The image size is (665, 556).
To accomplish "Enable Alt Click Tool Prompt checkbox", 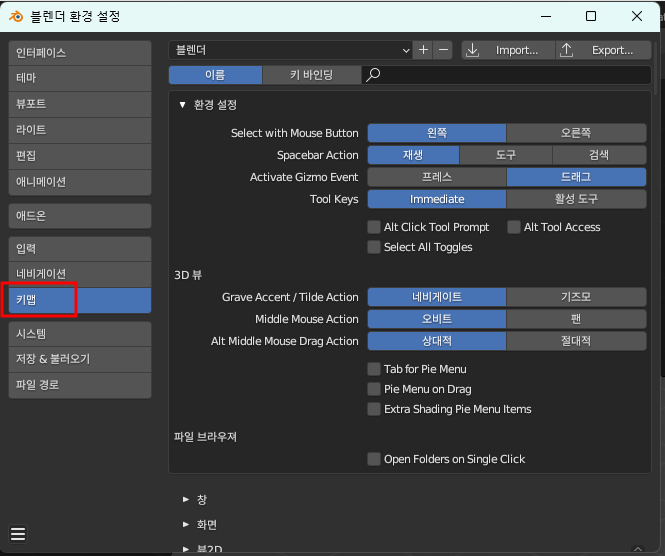I will coord(374,227).
